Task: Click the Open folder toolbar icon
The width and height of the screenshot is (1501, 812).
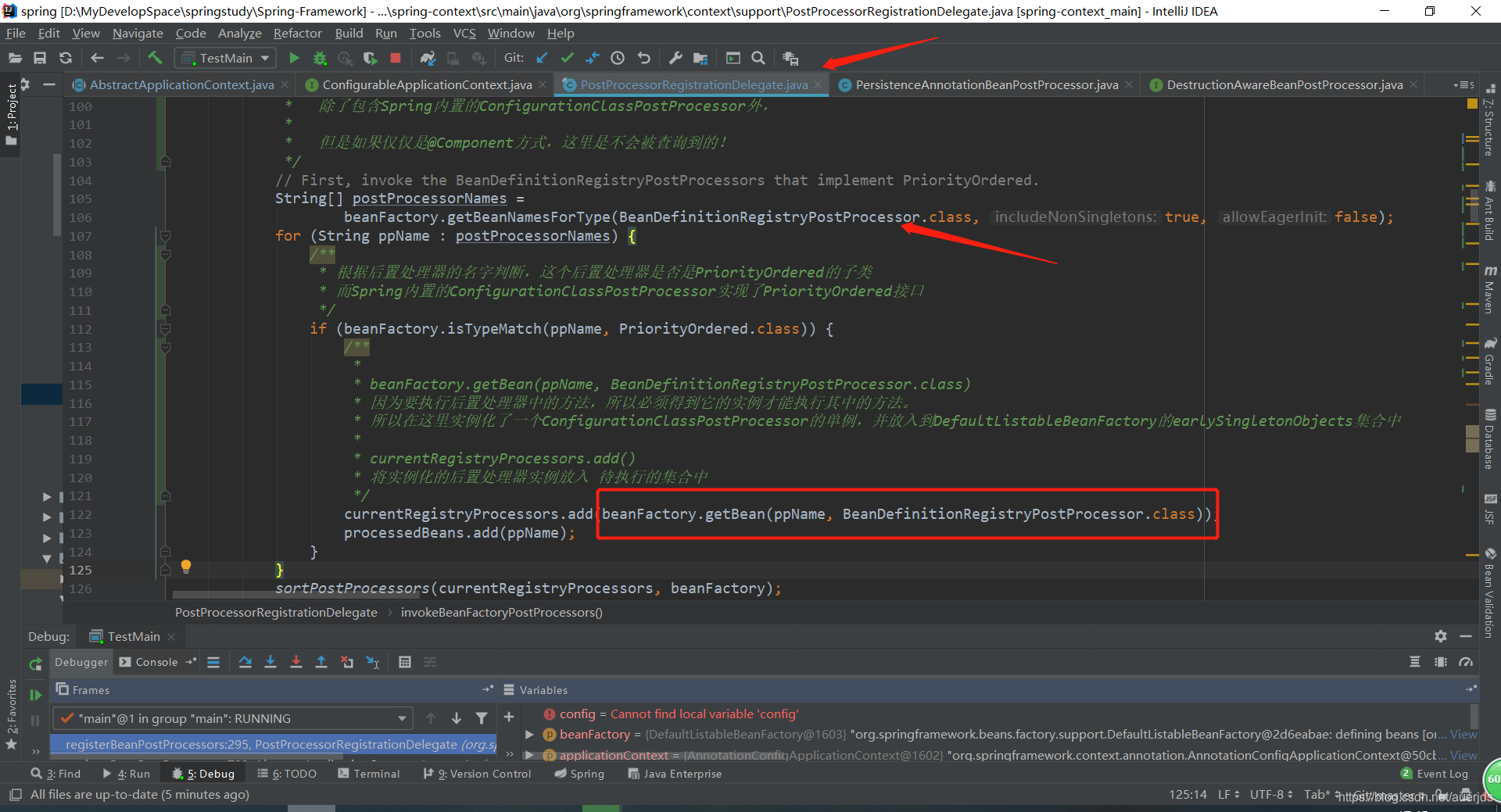Action: coord(15,58)
